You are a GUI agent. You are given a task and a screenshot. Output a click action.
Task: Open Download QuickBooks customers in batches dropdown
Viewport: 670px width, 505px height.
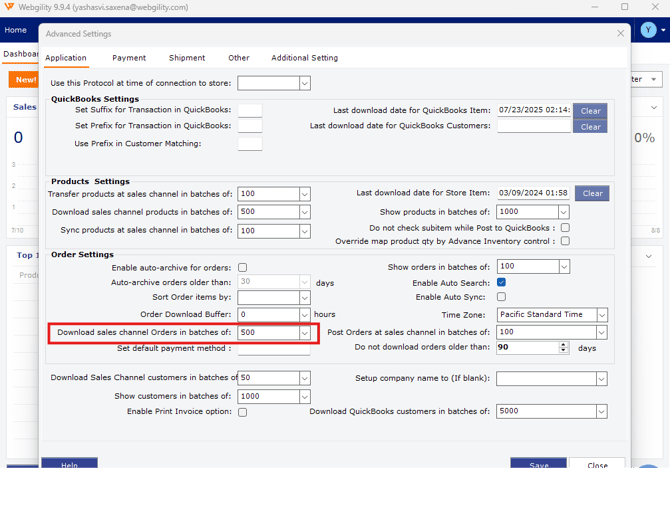pos(601,411)
